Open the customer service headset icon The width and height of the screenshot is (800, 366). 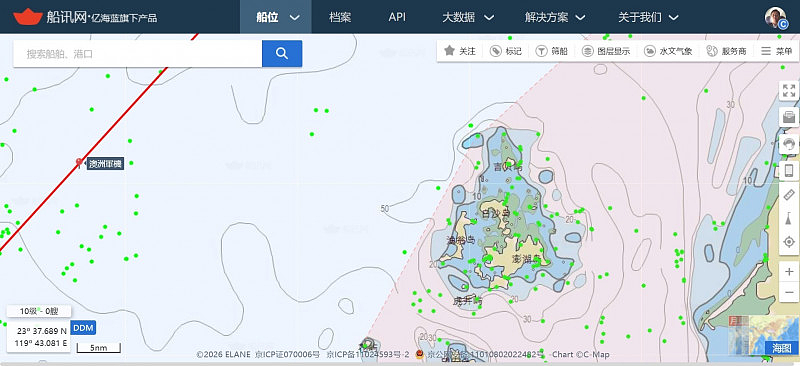(x=789, y=144)
